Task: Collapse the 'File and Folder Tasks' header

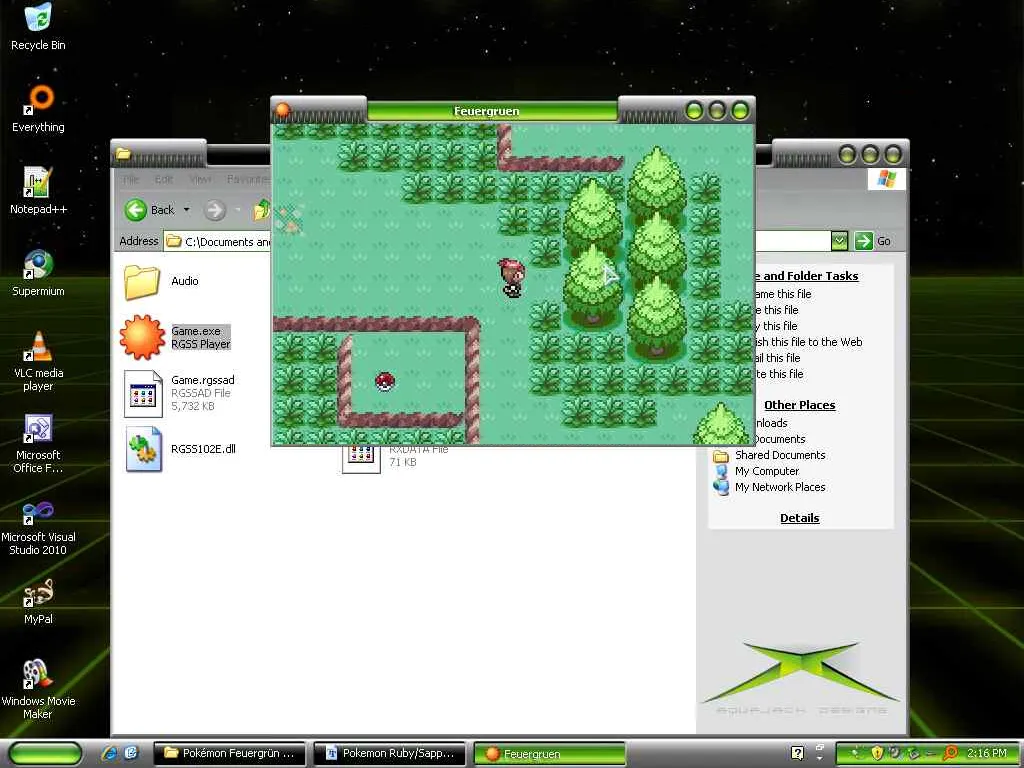Action: (x=807, y=276)
